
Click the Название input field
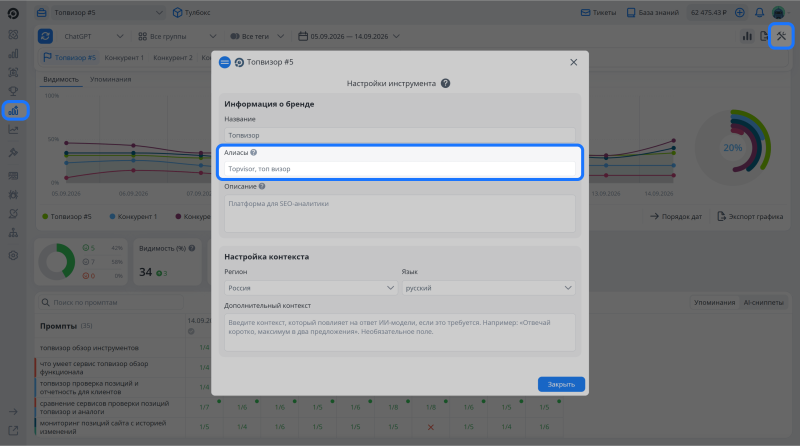coord(399,135)
